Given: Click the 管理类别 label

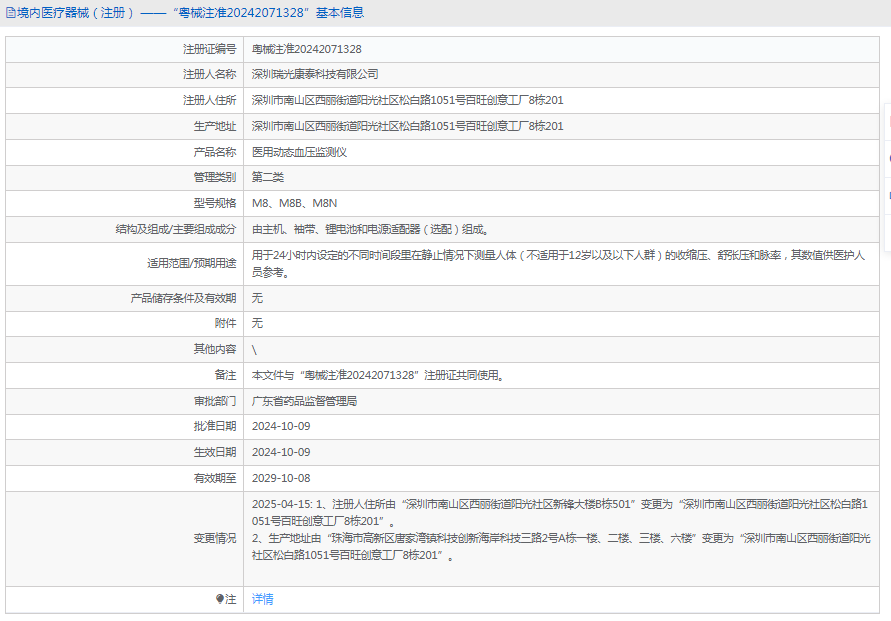Looking at the screenshot, I should [x=215, y=177].
